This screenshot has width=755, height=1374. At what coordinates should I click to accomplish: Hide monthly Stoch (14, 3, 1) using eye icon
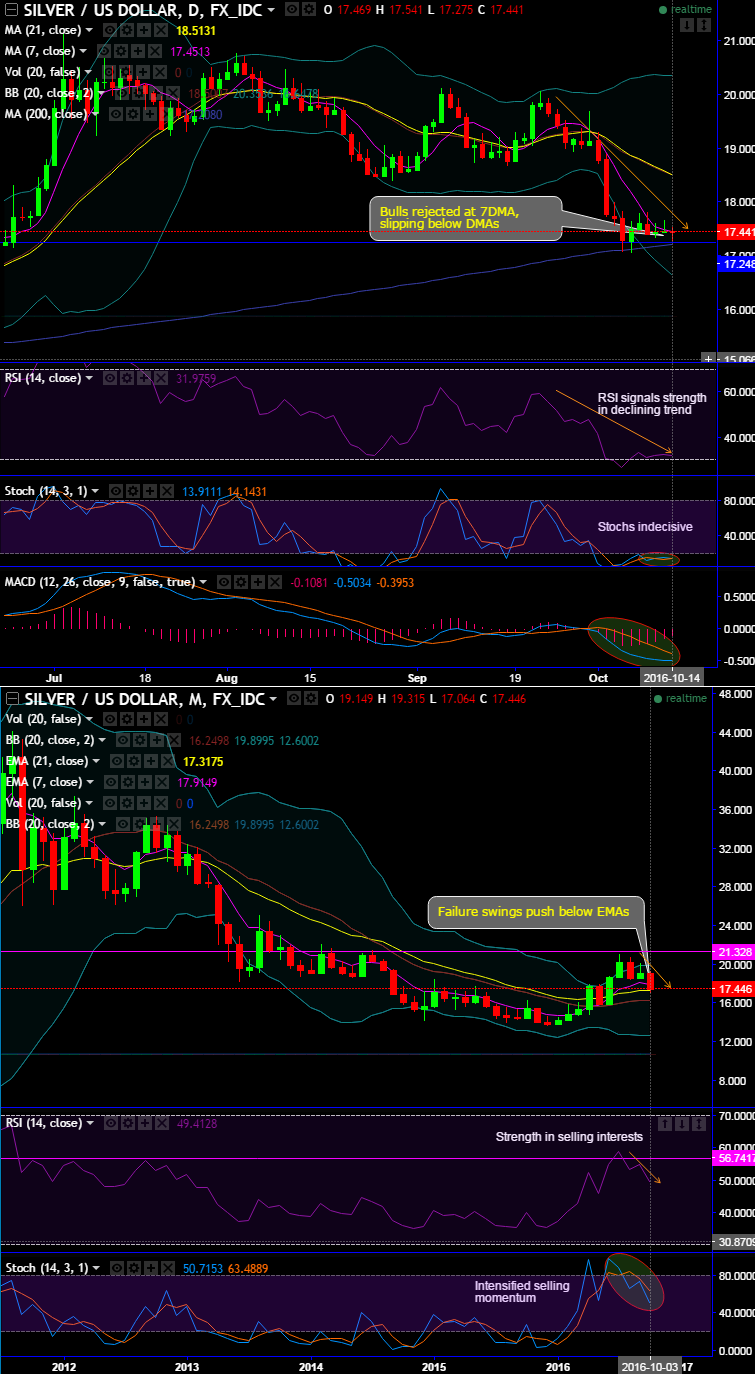[x=117, y=1268]
